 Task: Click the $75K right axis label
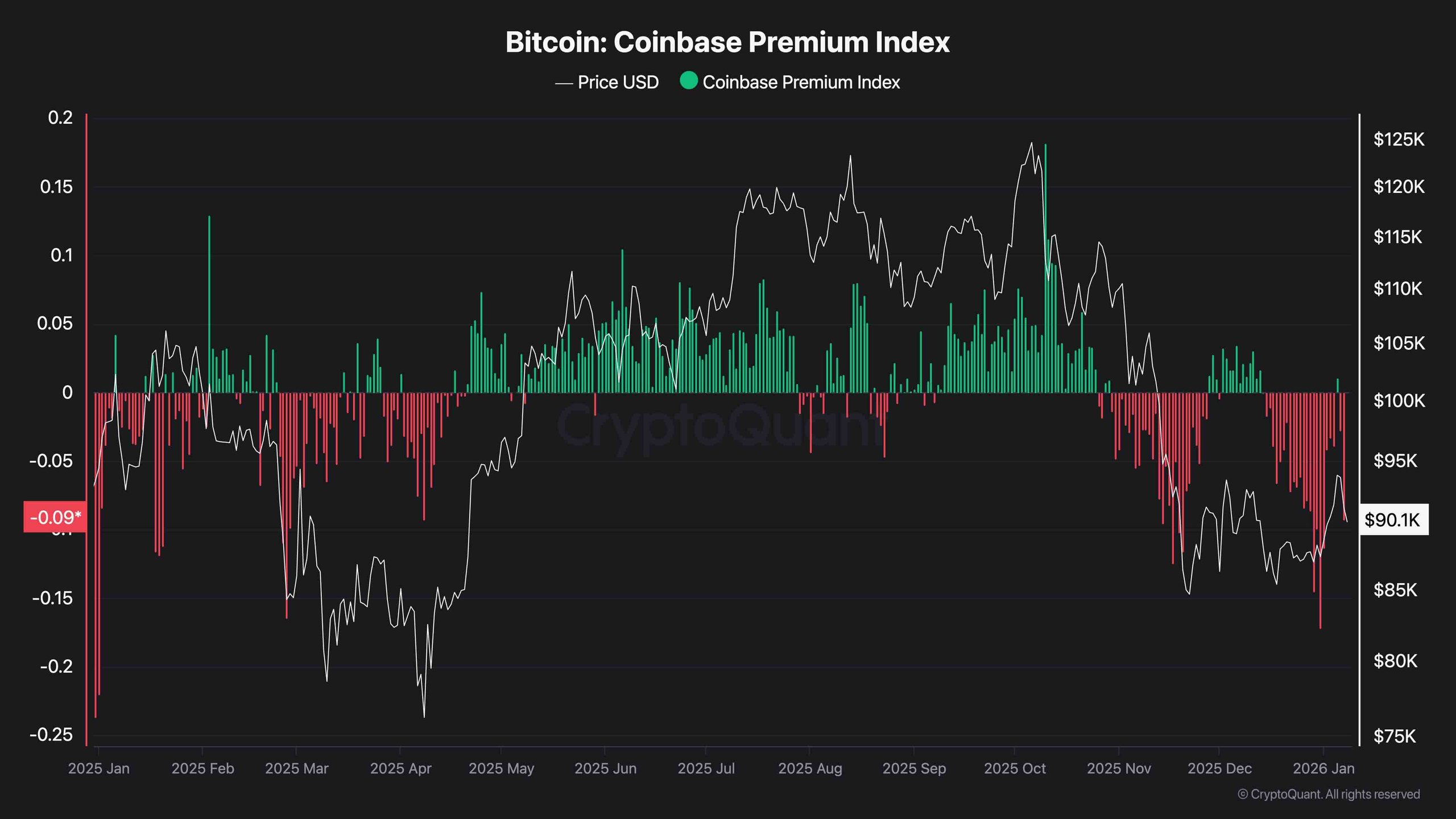[x=1394, y=737]
